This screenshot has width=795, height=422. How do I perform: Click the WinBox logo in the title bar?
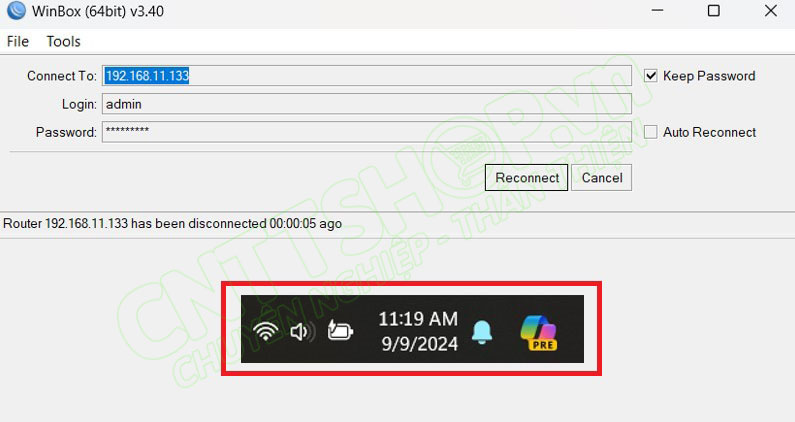[x=14, y=11]
